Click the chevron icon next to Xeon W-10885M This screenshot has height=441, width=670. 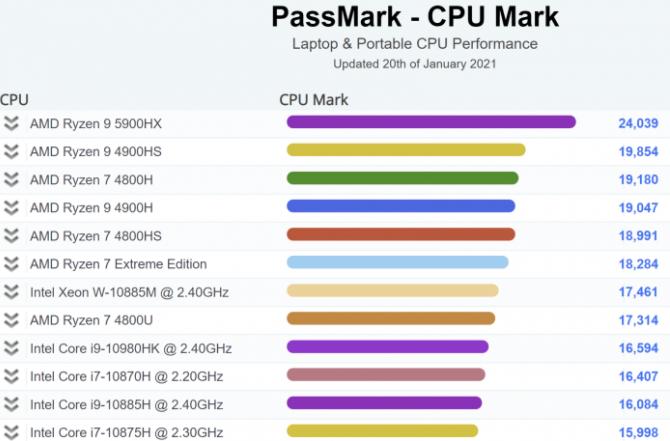(12, 292)
